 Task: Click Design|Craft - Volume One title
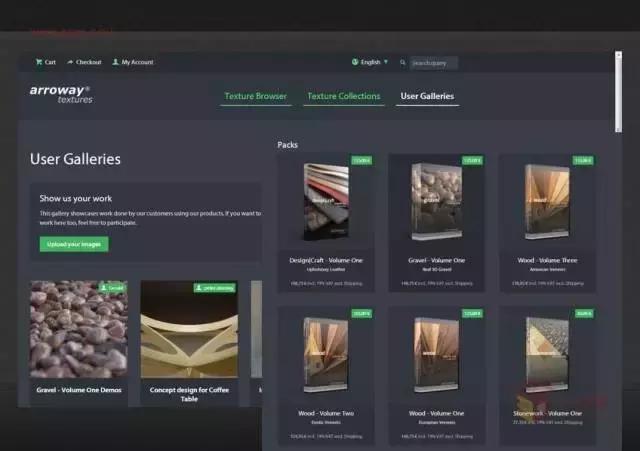[326, 260]
